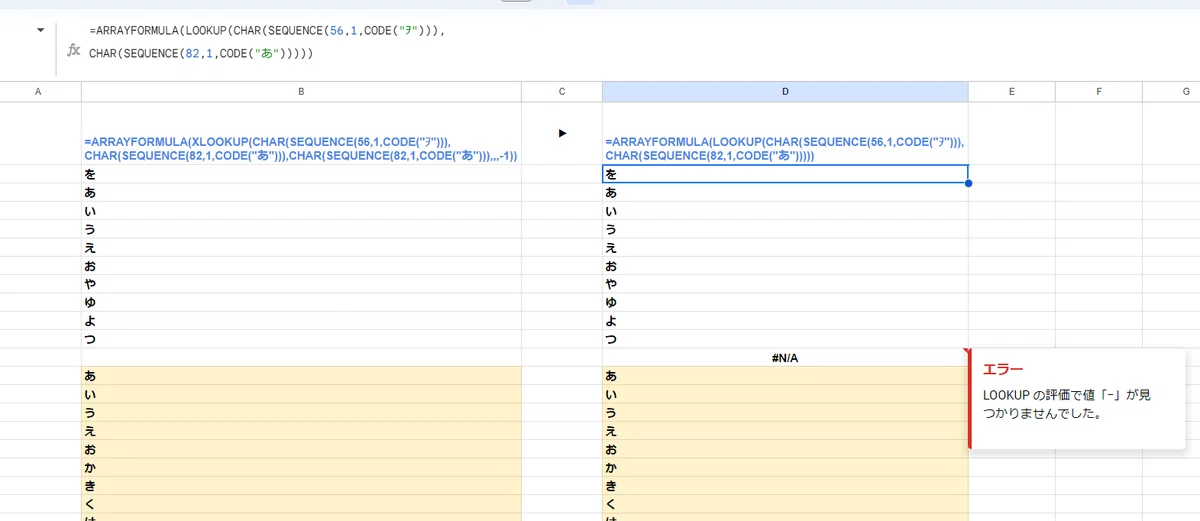
Task: Click the ▶ arrow cell in column C
Action: (562, 133)
